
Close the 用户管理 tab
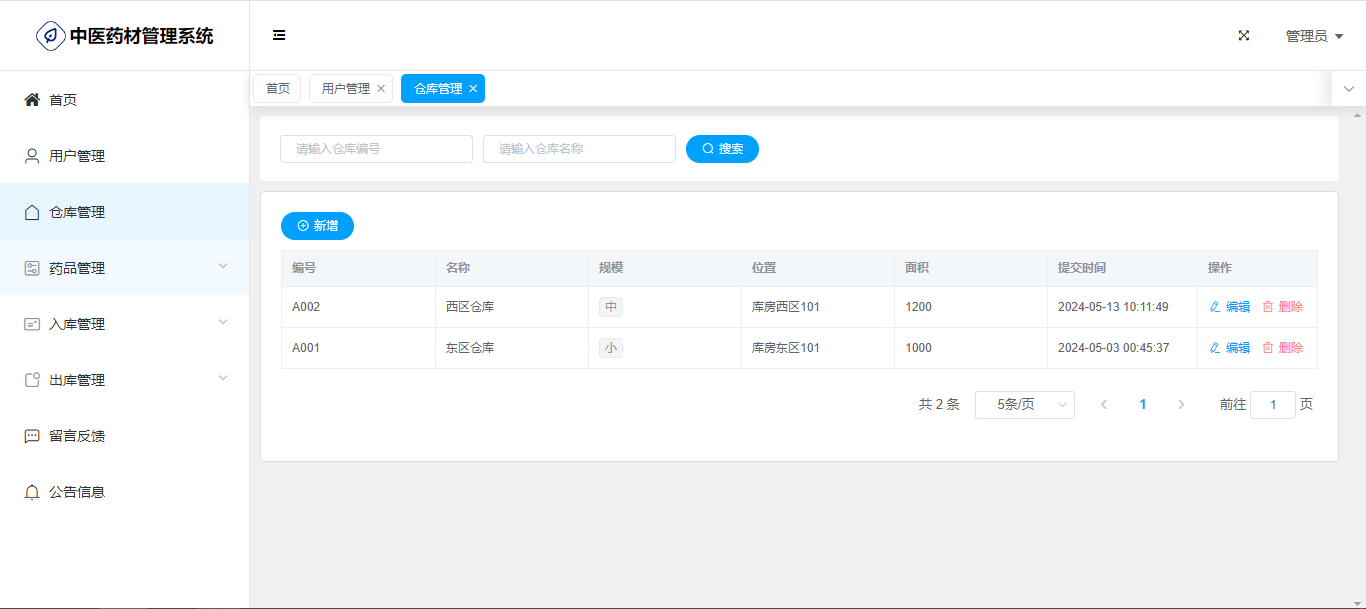(381, 89)
